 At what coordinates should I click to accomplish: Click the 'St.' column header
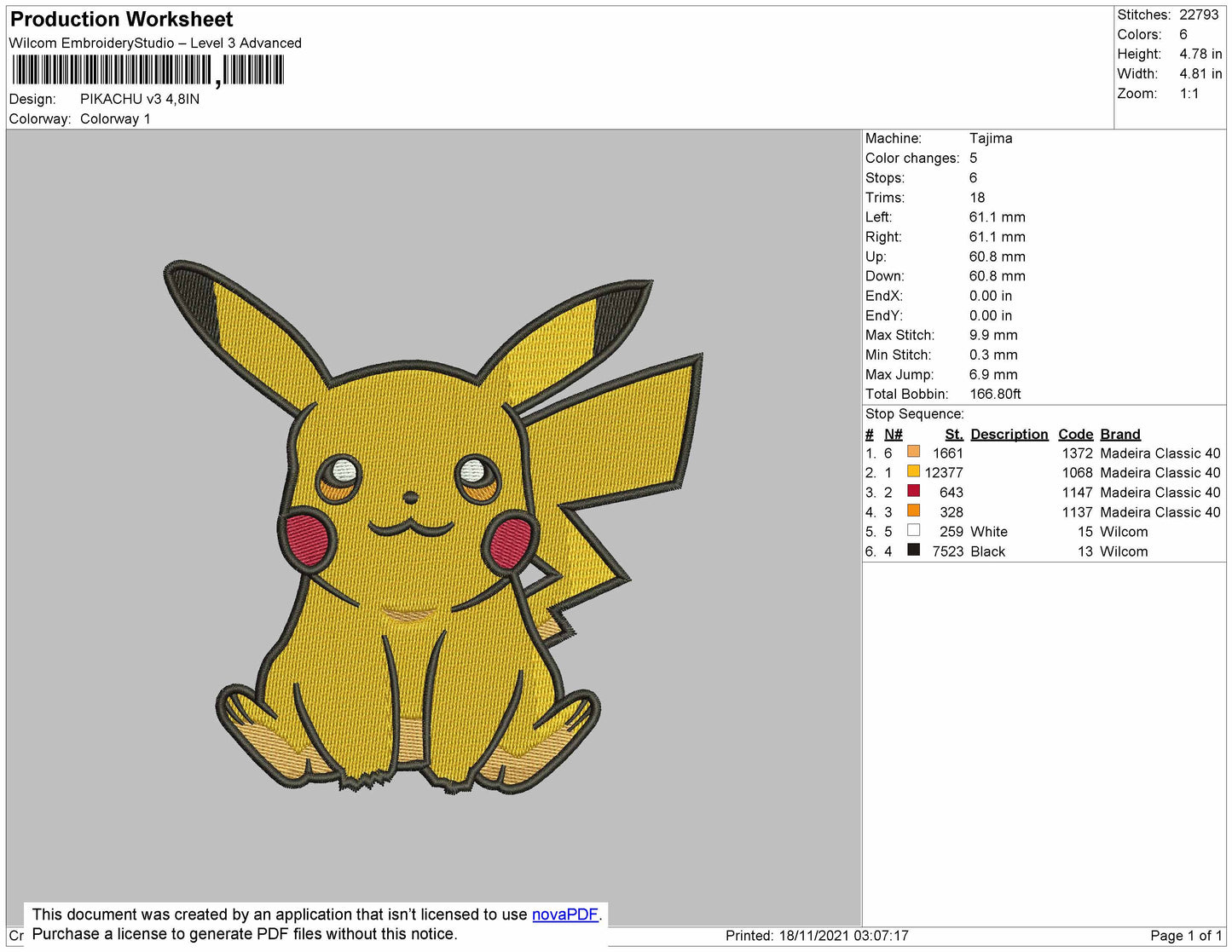click(954, 434)
